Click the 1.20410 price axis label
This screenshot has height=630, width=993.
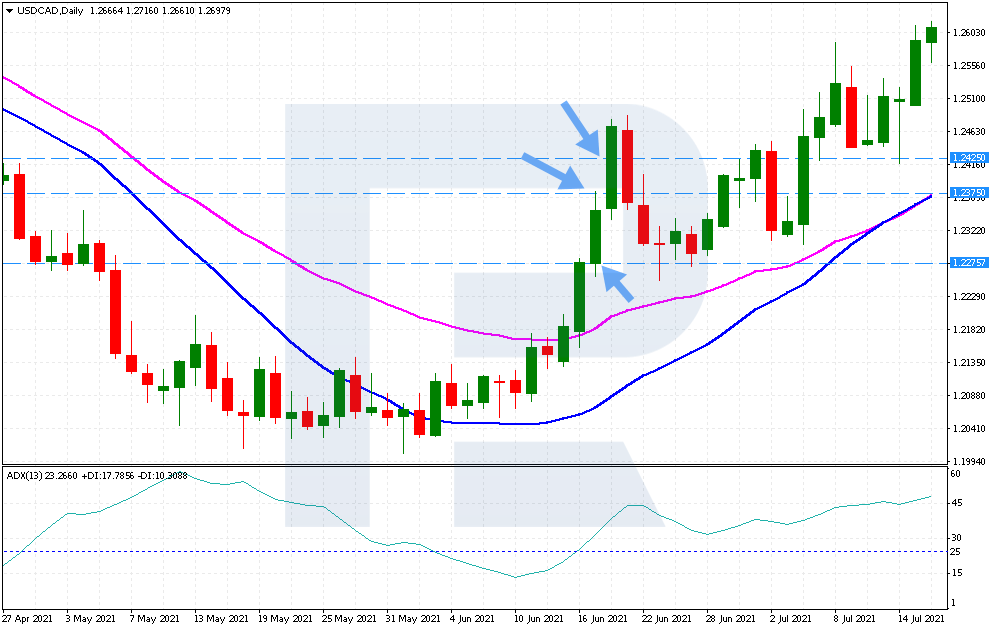969,429
